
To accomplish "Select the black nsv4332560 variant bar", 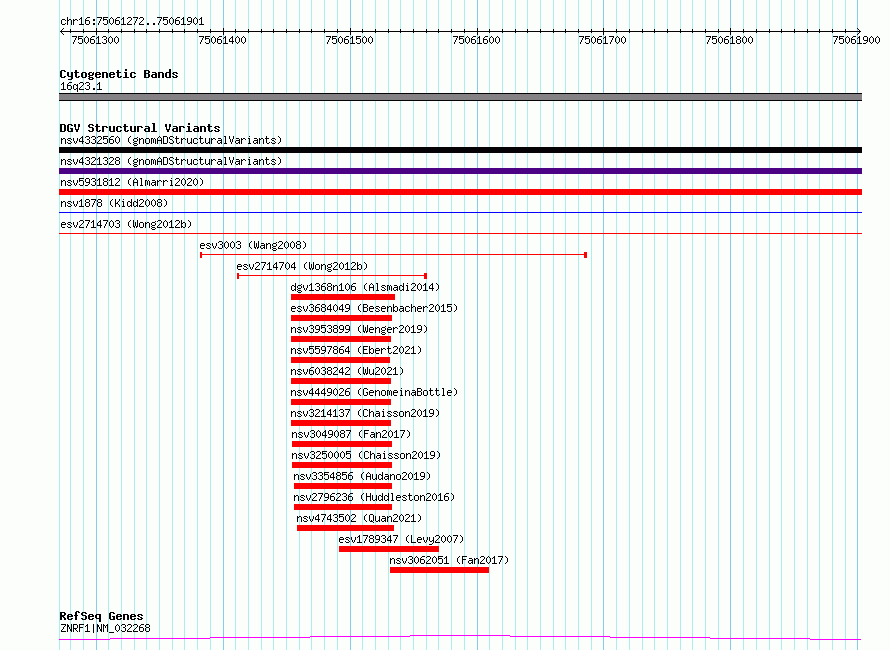I will click(460, 150).
